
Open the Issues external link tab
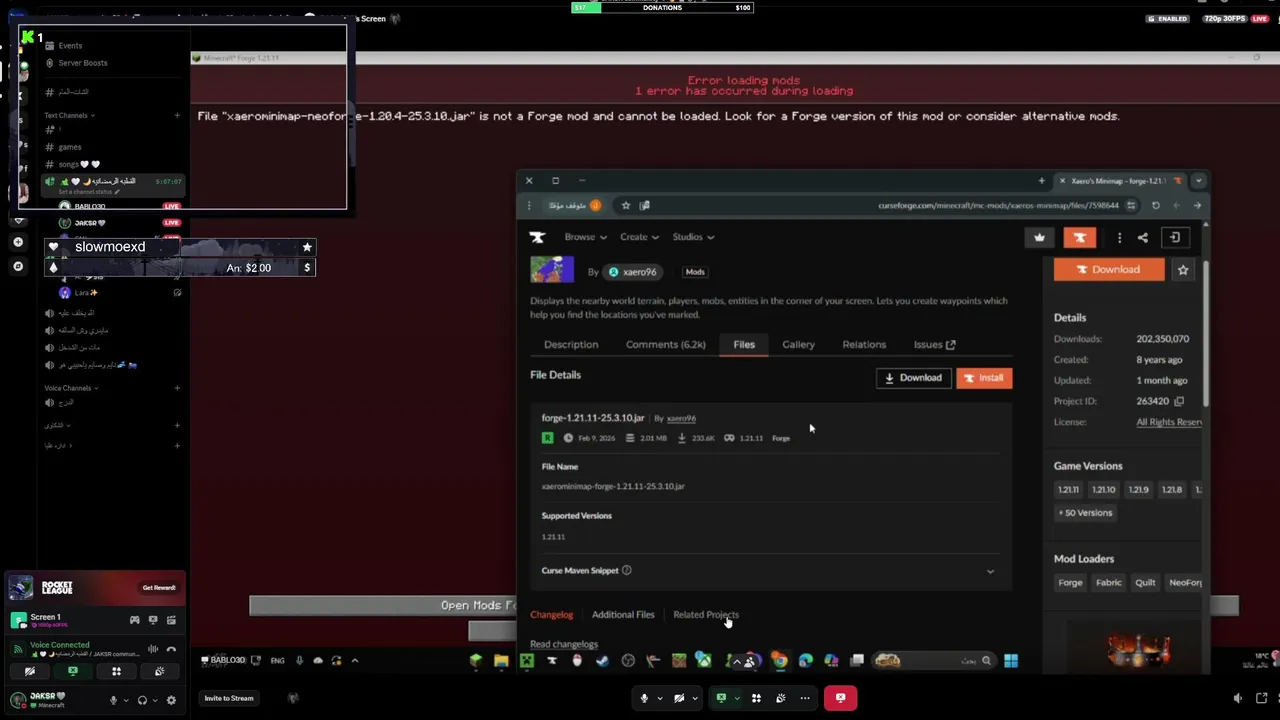pos(934,344)
